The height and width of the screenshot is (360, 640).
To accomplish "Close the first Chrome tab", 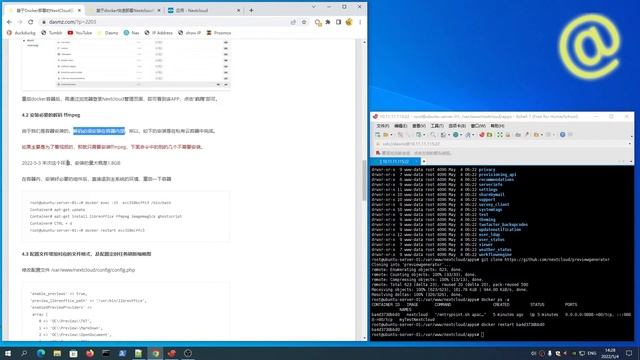I will click(79, 10).
